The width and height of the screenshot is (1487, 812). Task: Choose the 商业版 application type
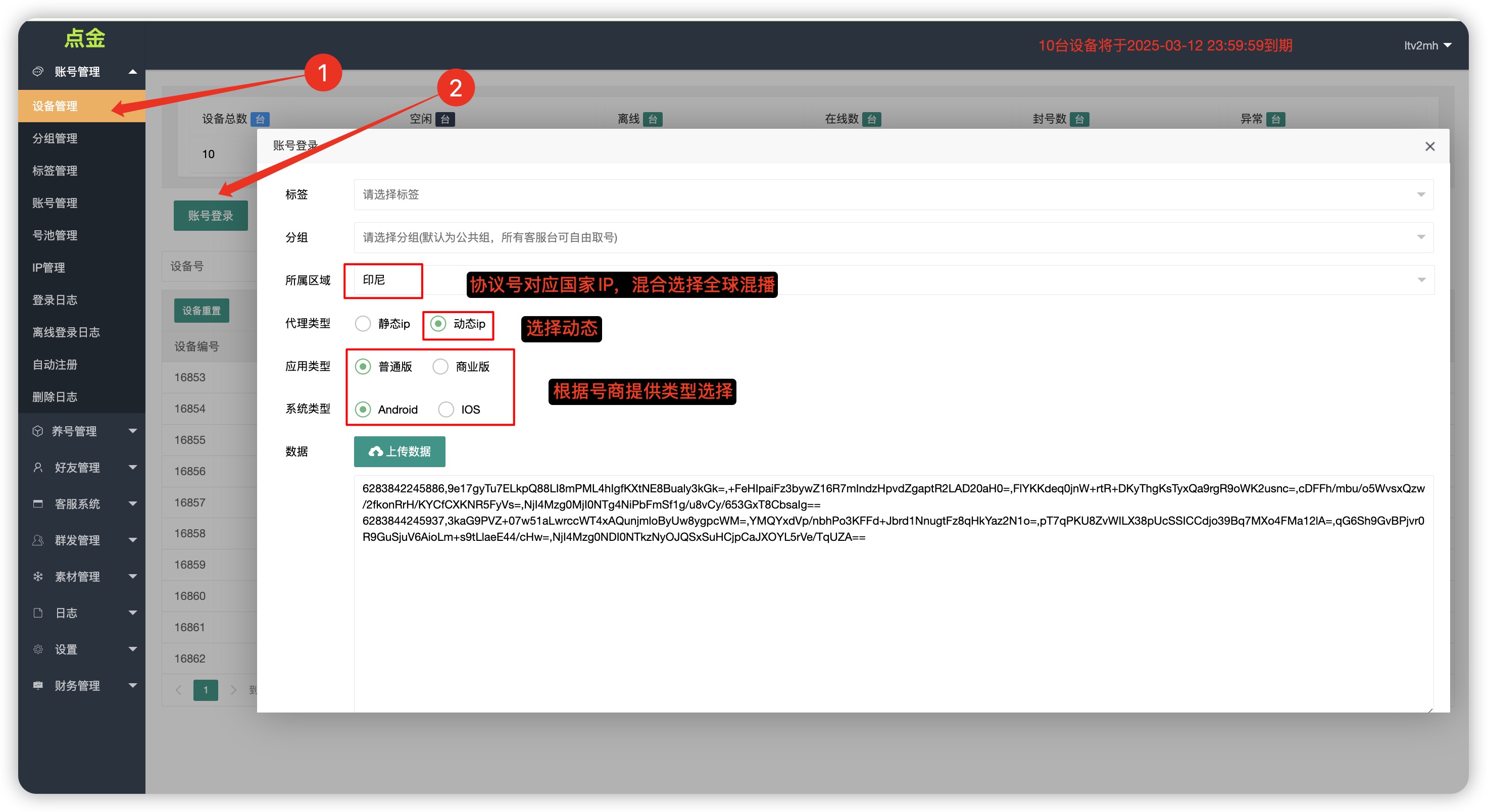[x=440, y=367]
